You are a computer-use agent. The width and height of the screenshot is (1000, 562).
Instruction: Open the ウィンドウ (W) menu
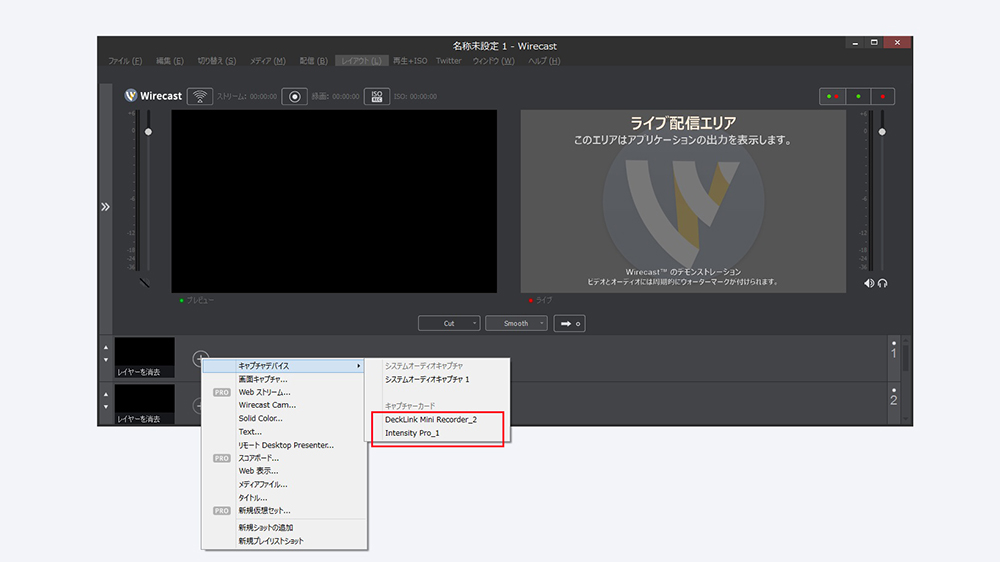[493, 61]
